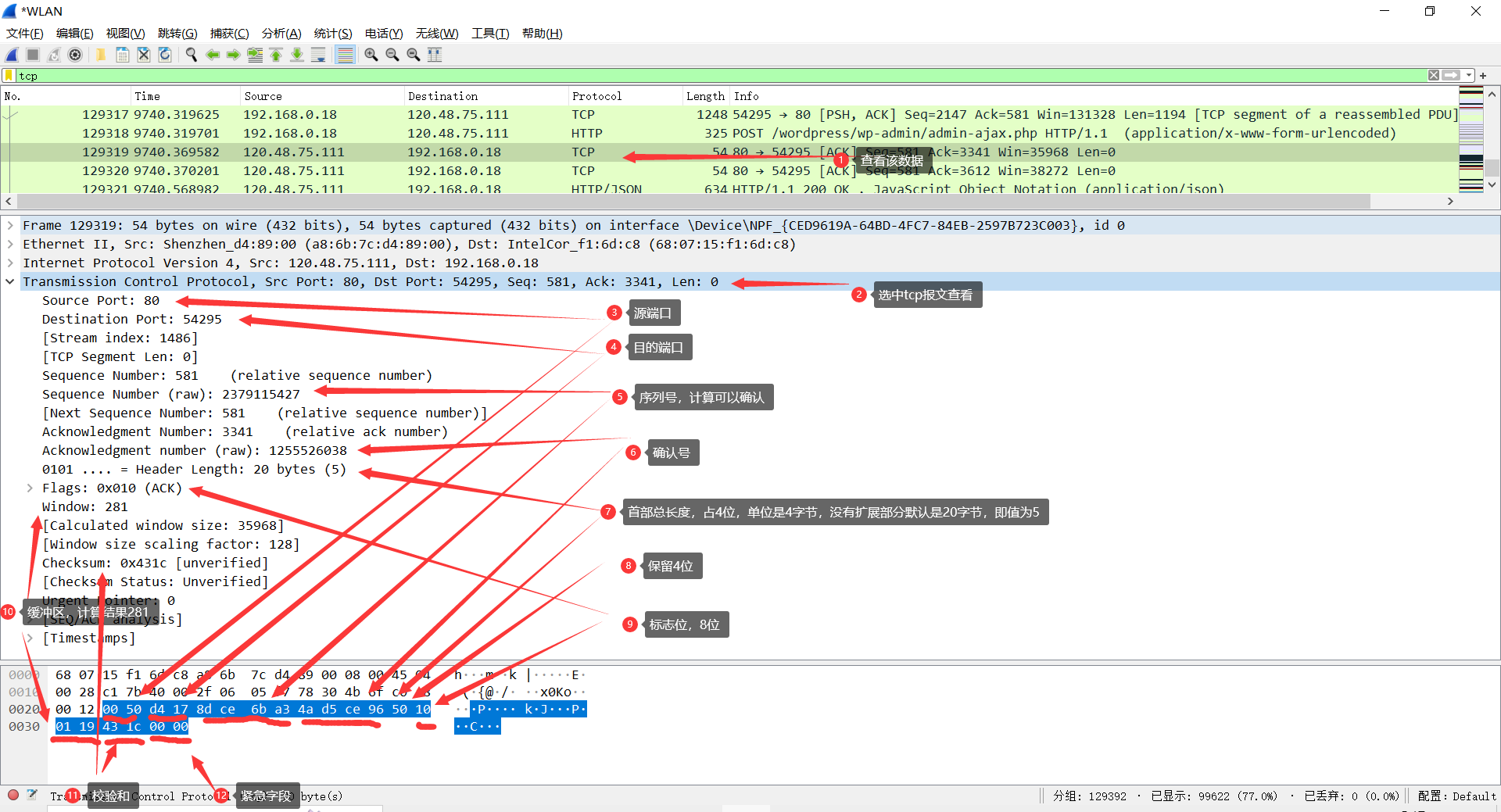Start capturing packets with the shark fin icon

12,55
